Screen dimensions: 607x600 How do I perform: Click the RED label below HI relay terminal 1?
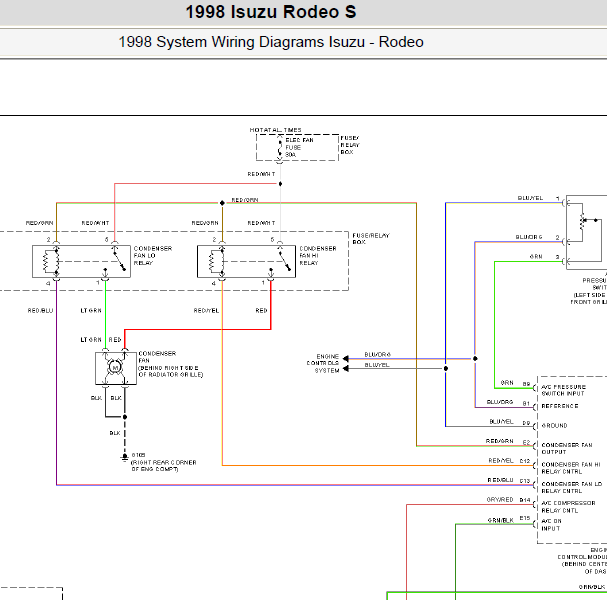[261, 310]
